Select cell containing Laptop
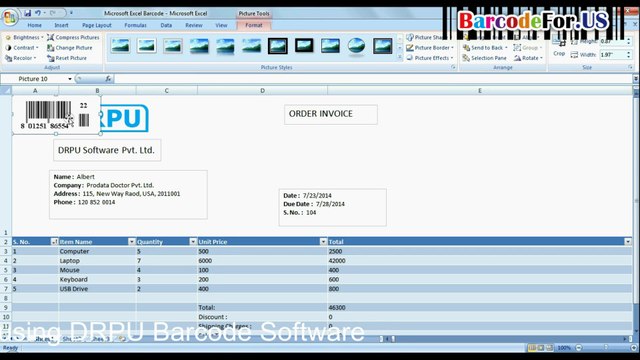 tap(97, 260)
